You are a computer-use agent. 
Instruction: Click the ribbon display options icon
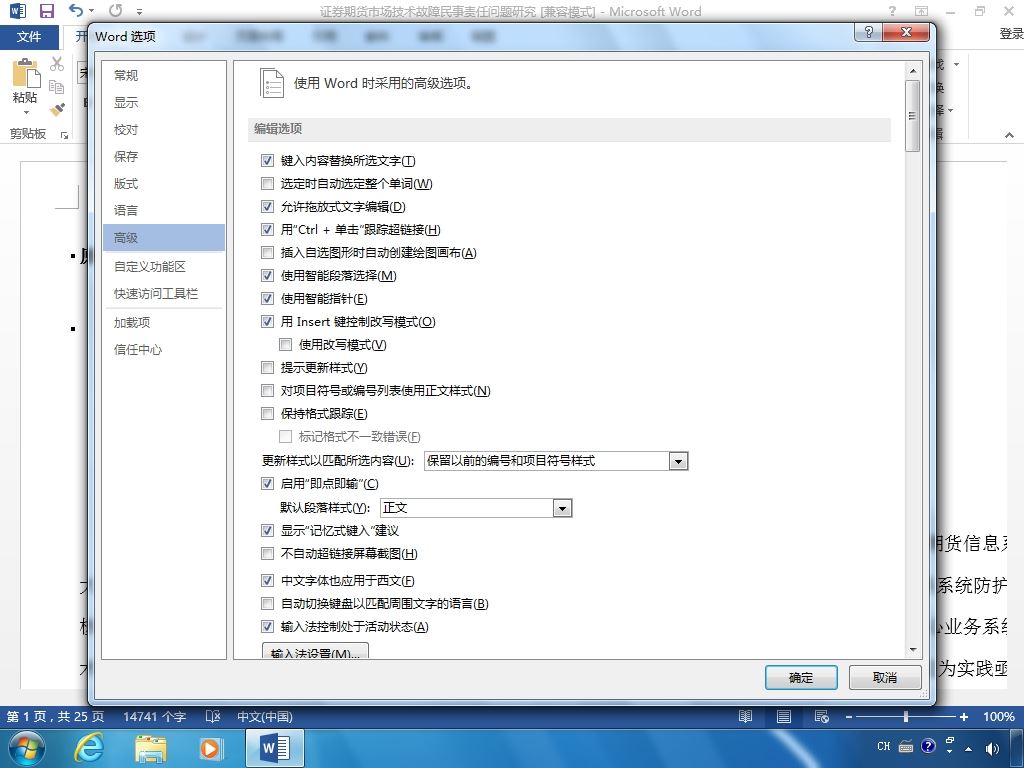921,10
